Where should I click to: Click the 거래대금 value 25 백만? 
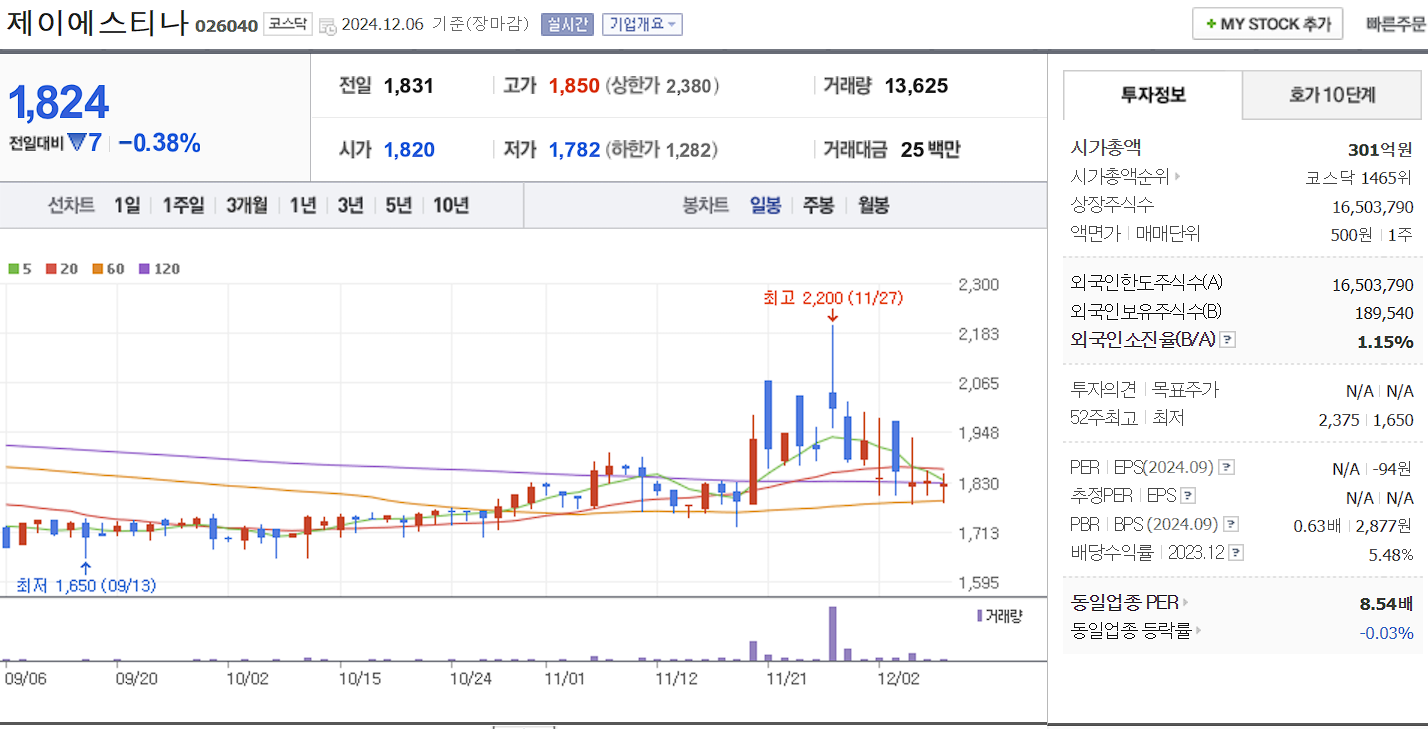click(930, 150)
